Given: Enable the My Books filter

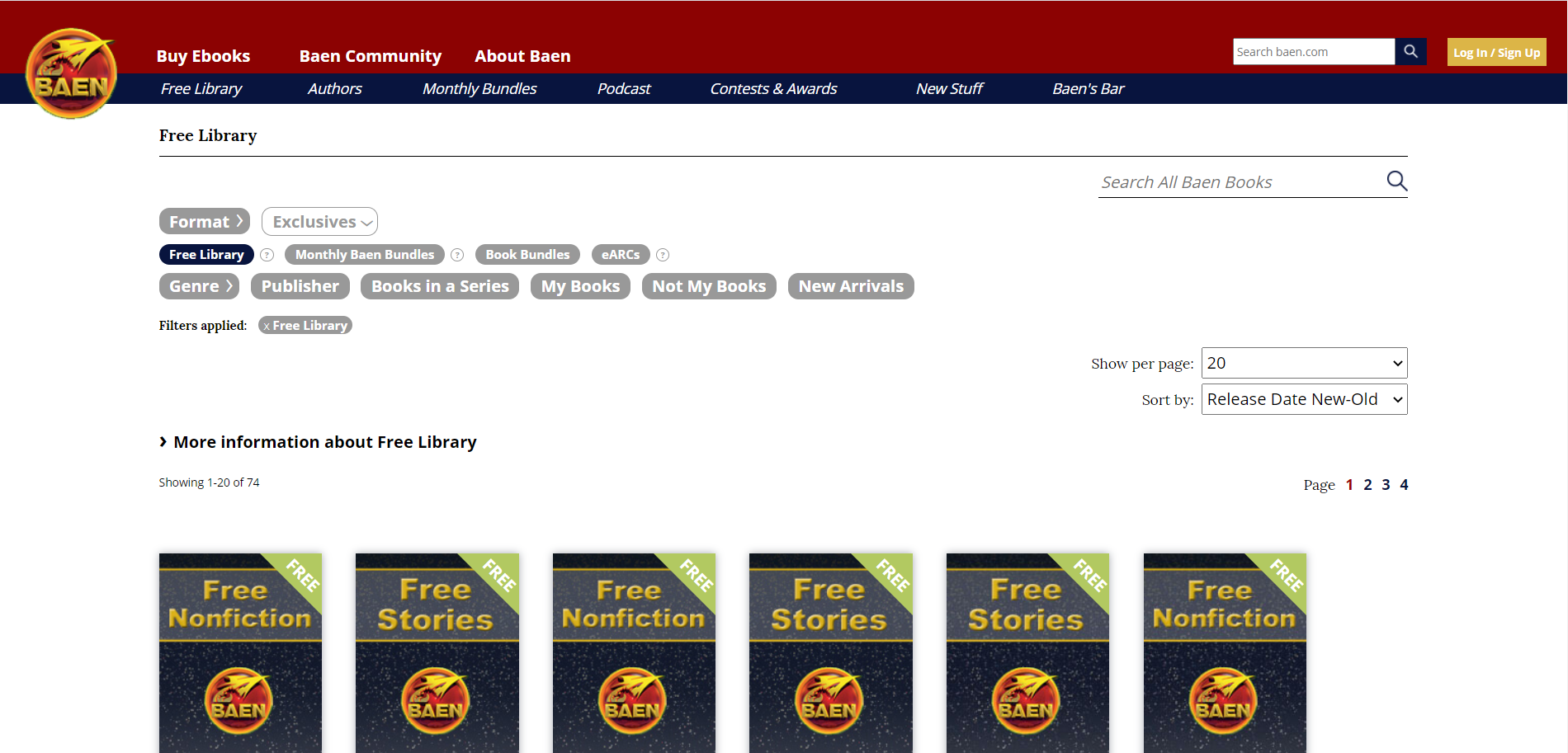Looking at the screenshot, I should (579, 286).
